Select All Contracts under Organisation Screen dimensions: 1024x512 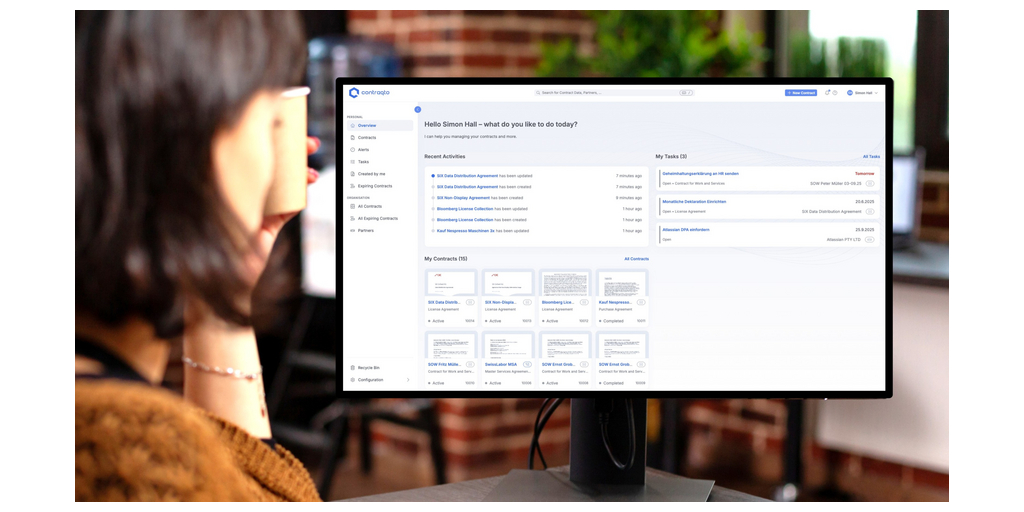(x=370, y=207)
